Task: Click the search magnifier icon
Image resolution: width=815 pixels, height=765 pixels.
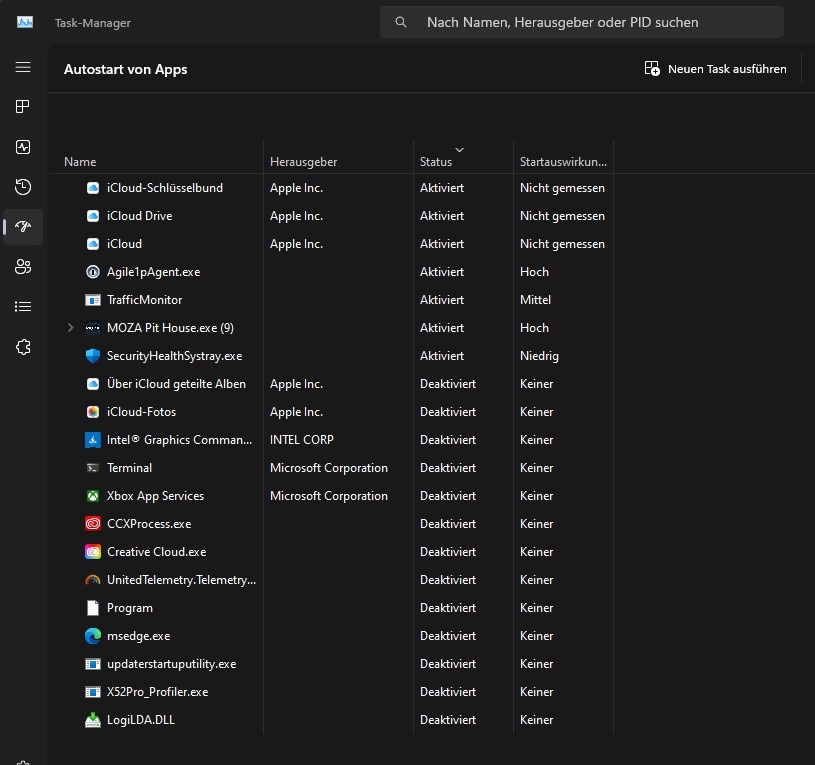Action: tap(400, 21)
